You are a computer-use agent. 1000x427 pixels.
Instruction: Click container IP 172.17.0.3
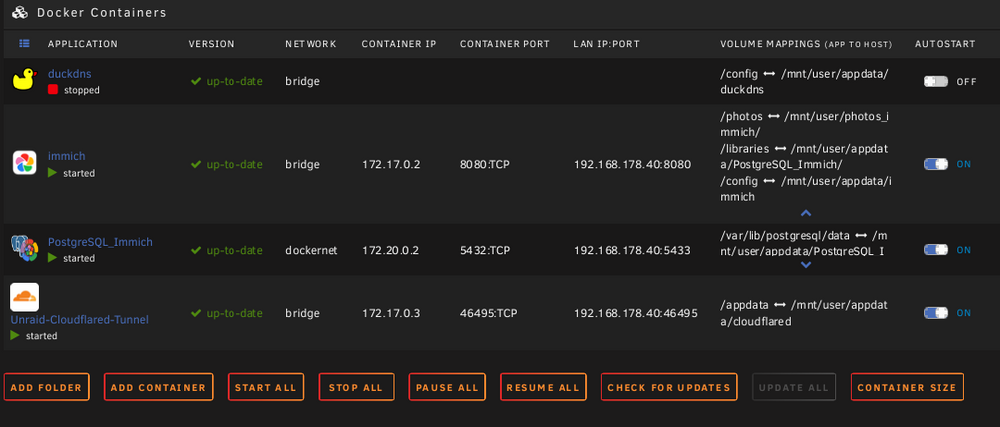pos(391,314)
